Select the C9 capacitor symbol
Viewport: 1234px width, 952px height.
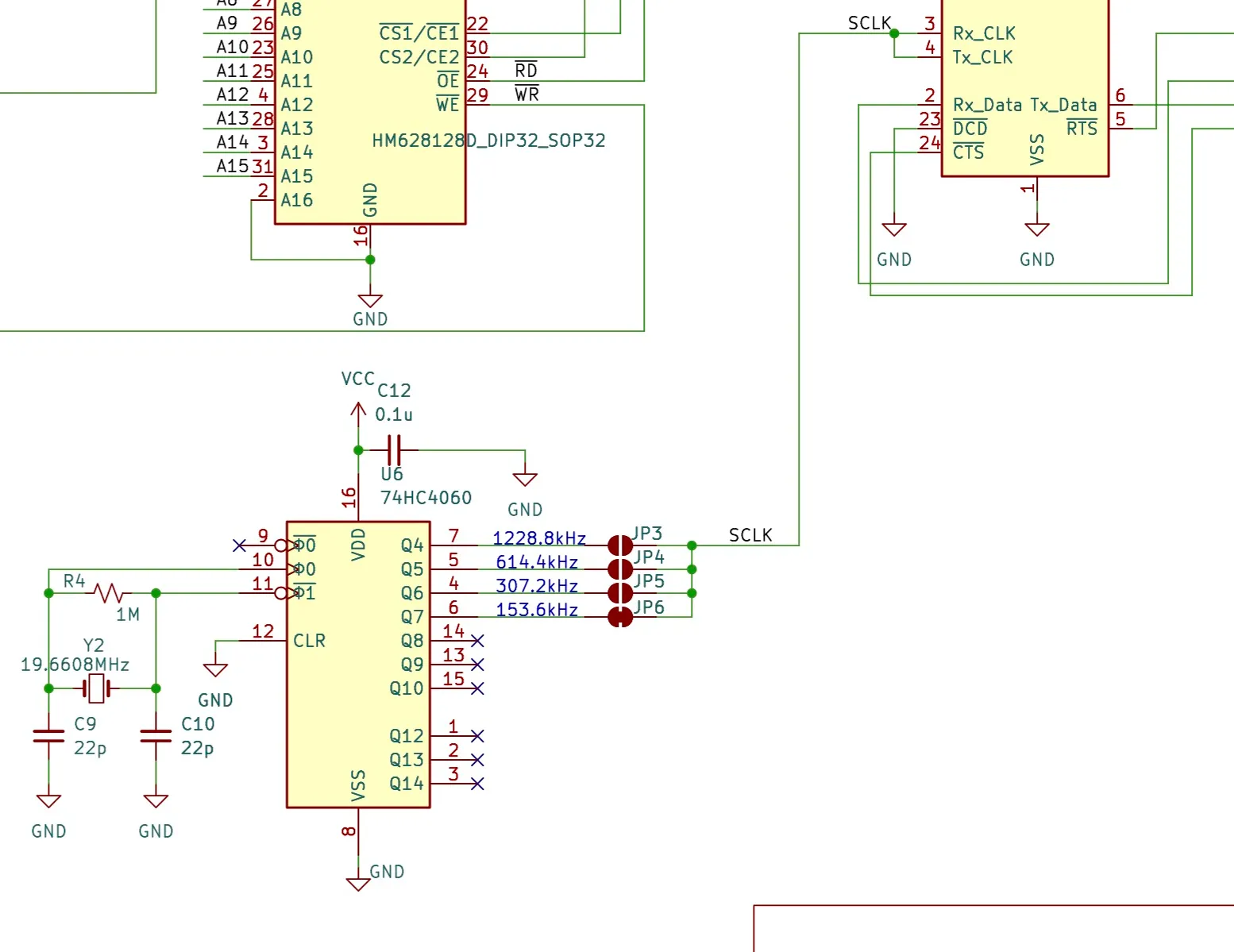coord(48,736)
